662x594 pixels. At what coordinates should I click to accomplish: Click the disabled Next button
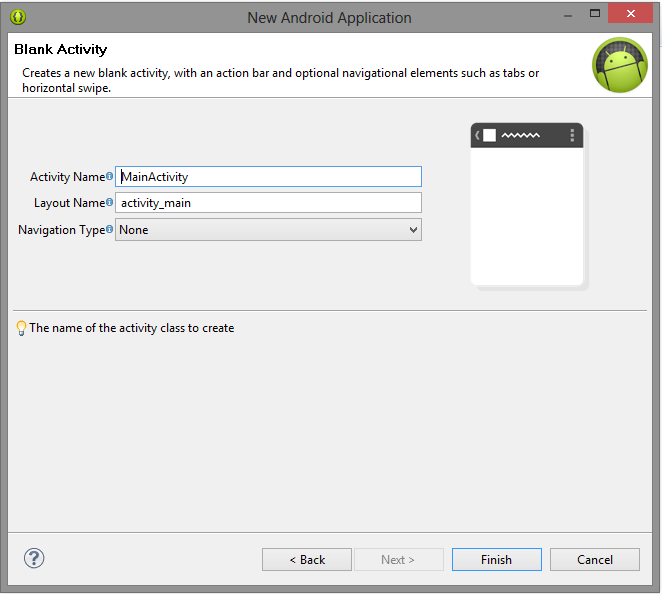[x=399, y=559]
